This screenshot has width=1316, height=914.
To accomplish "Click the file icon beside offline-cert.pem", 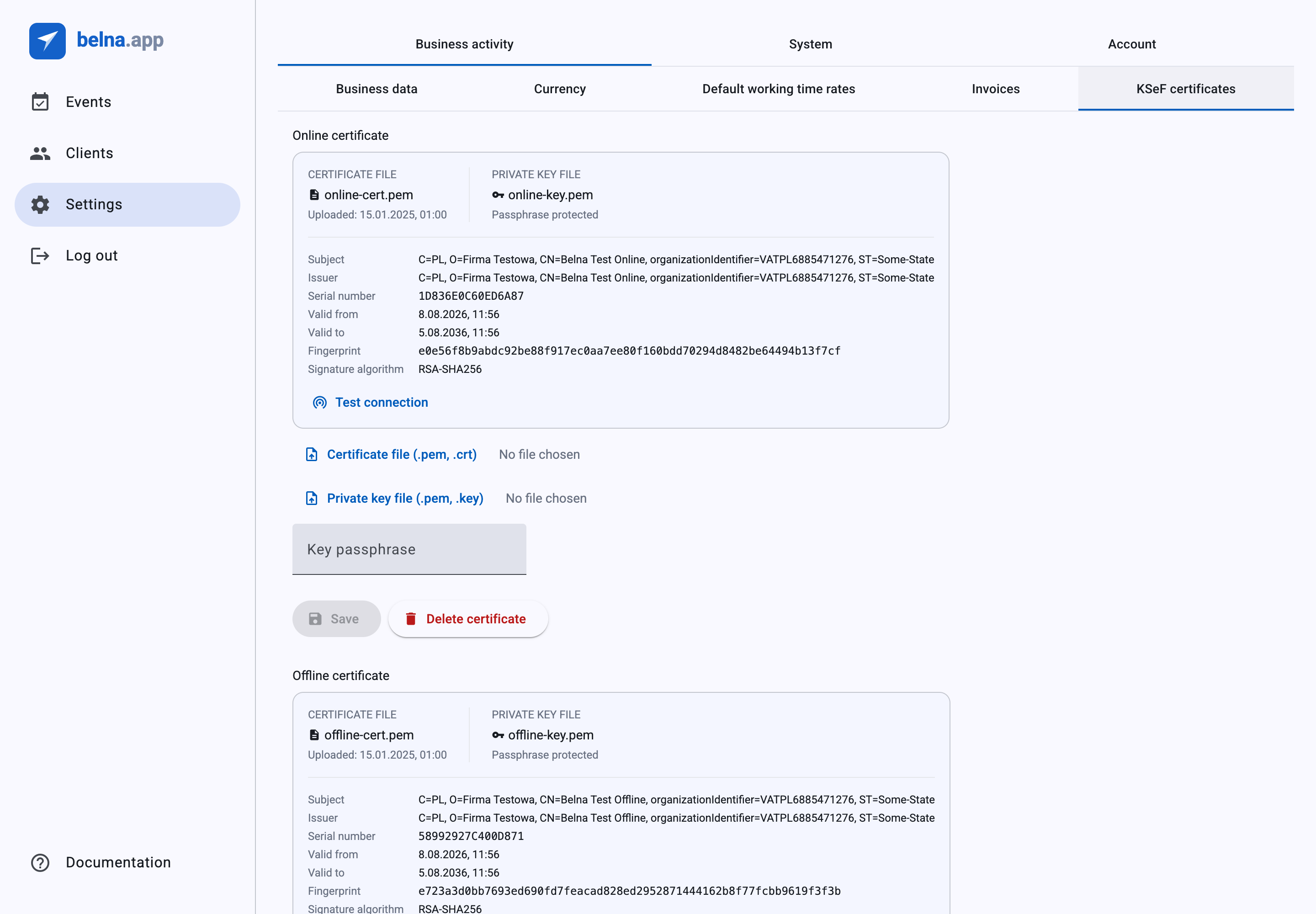I will (314, 735).
